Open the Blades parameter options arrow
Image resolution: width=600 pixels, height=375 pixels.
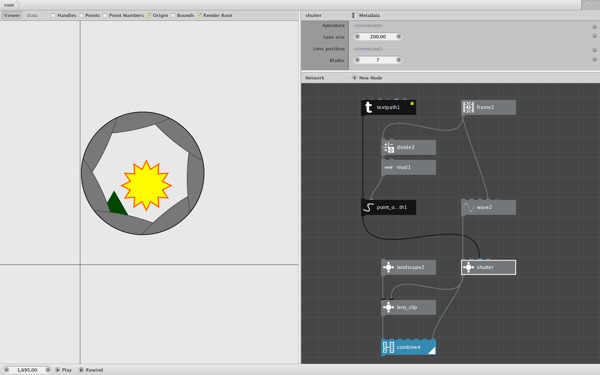coord(595,60)
